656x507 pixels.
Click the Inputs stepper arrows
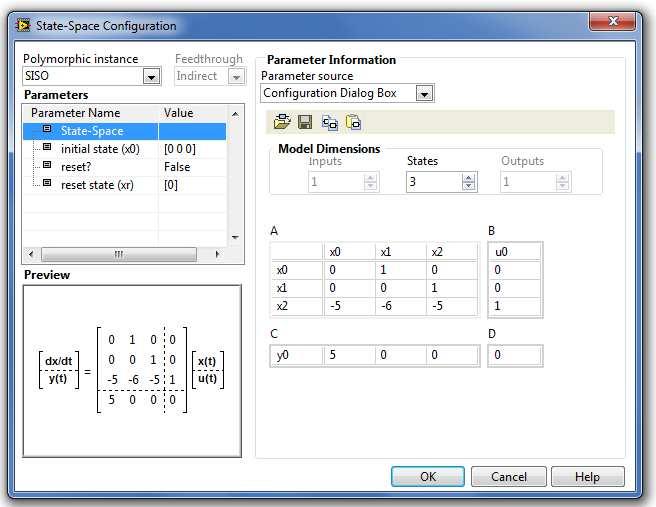(370, 182)
